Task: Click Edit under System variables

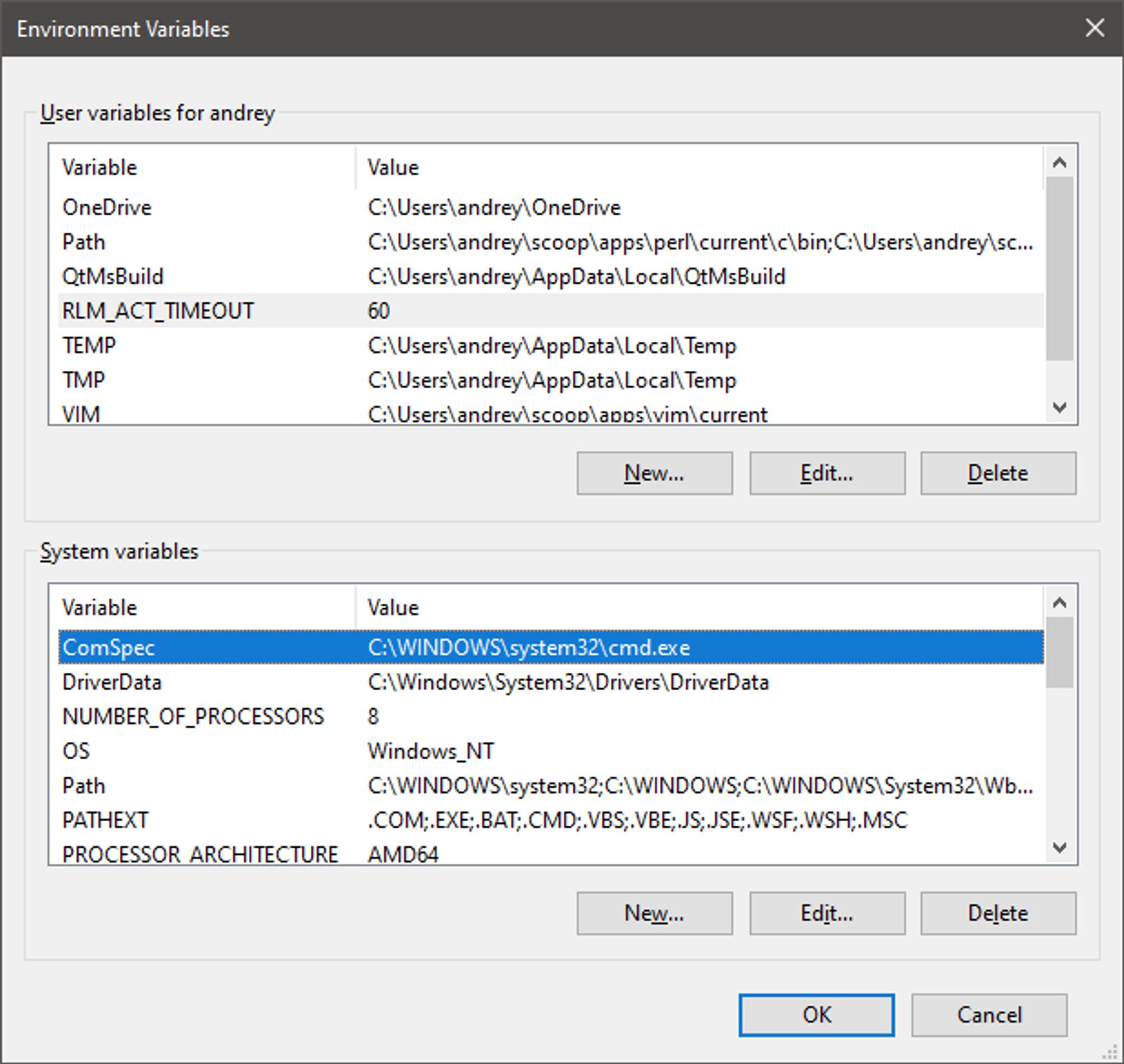Action: [827, 913]
